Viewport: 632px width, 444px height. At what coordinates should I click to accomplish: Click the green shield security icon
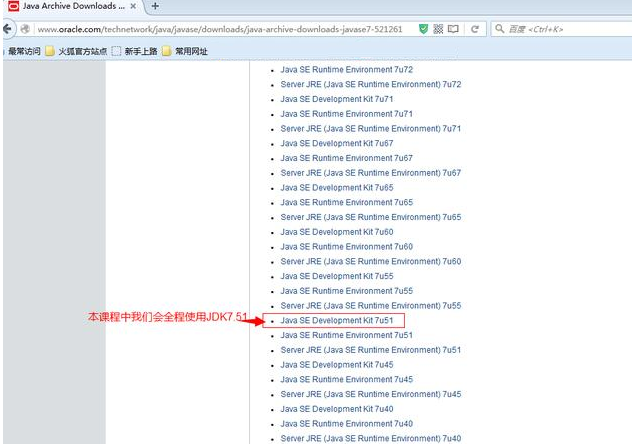(x=423, y=29)
